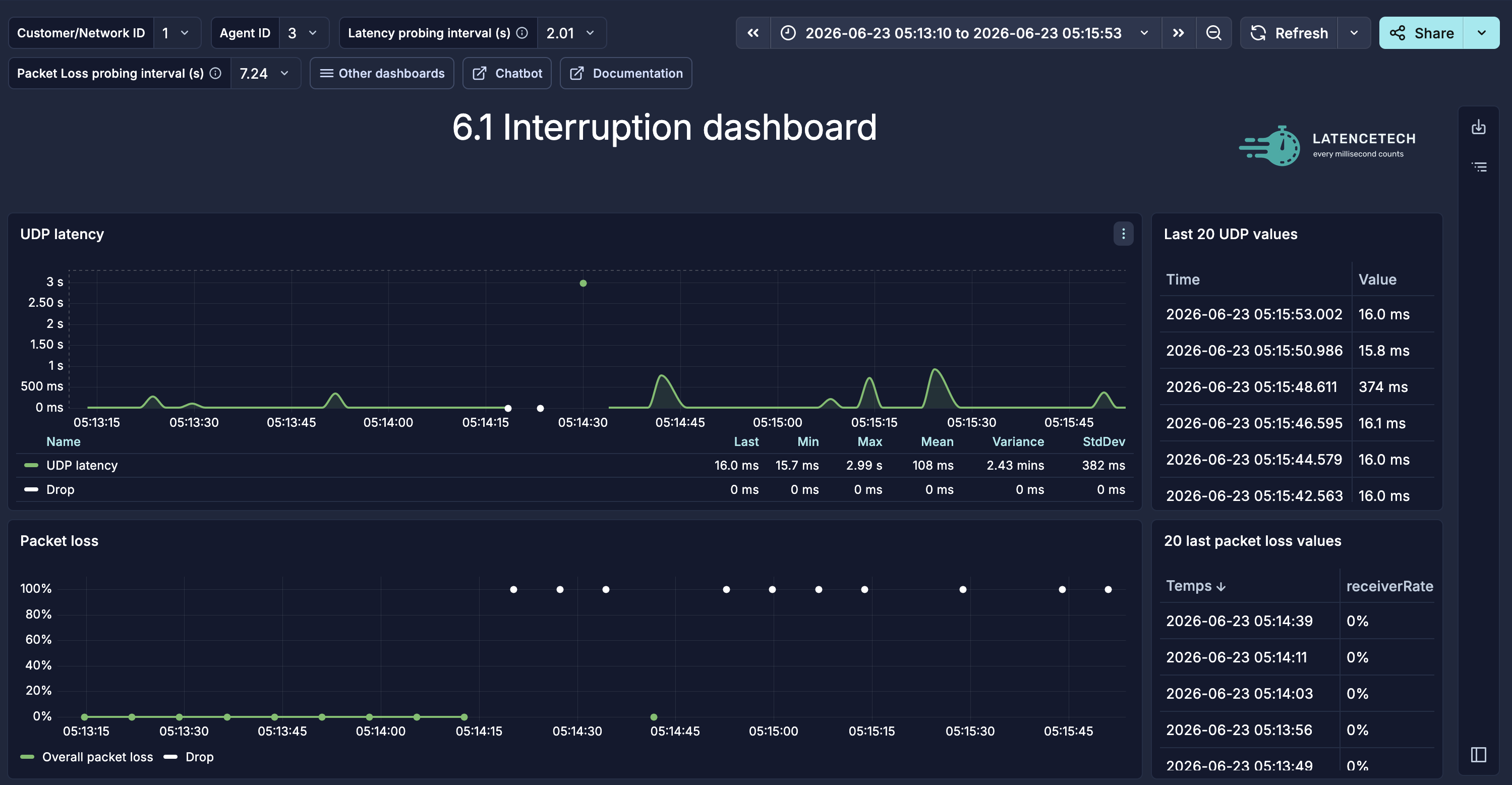
Task: Click the white Drop swatch in Packet loss legend
Action: [x=170, y=757]
